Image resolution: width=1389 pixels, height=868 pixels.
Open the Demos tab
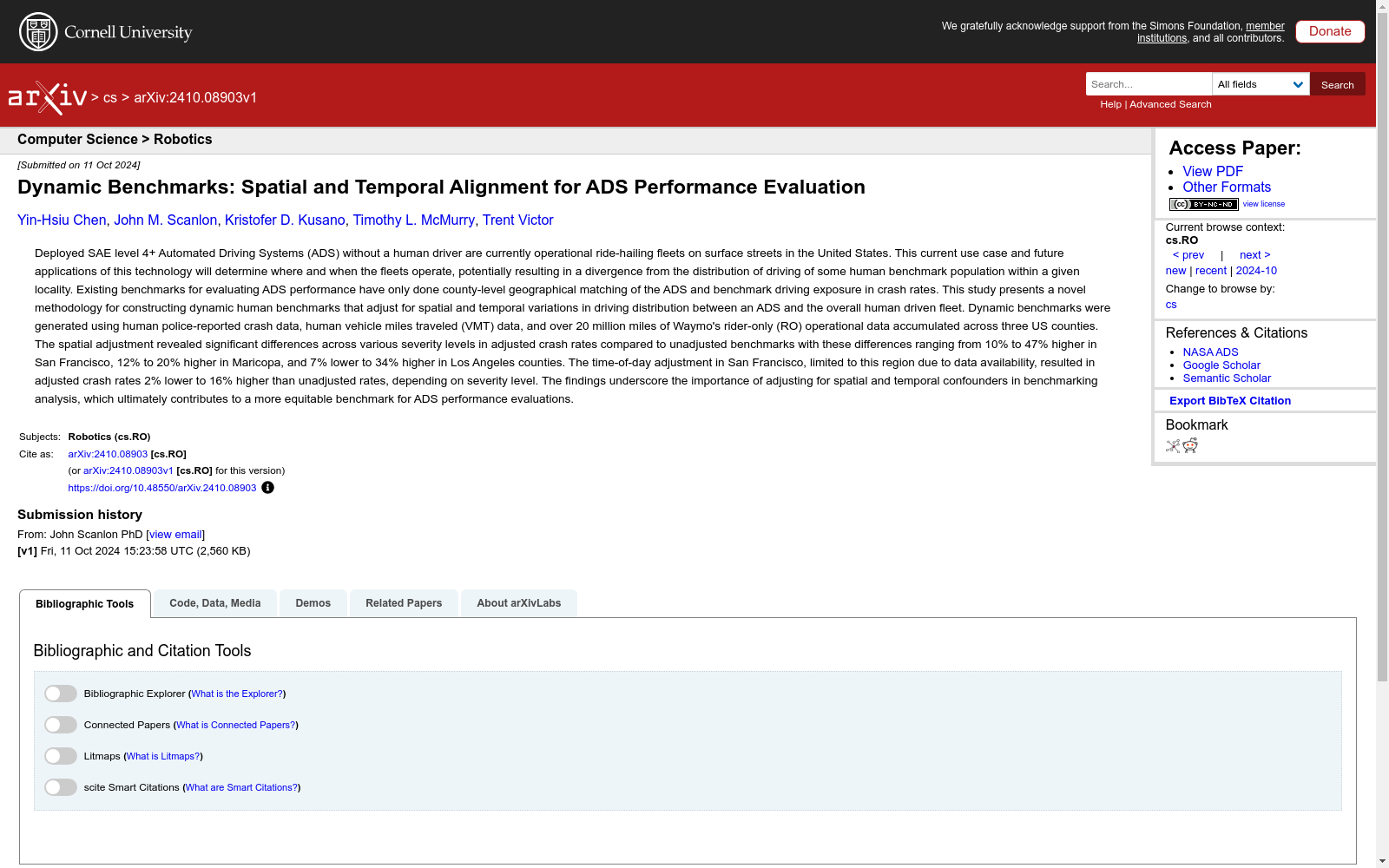tap(313, 603)
